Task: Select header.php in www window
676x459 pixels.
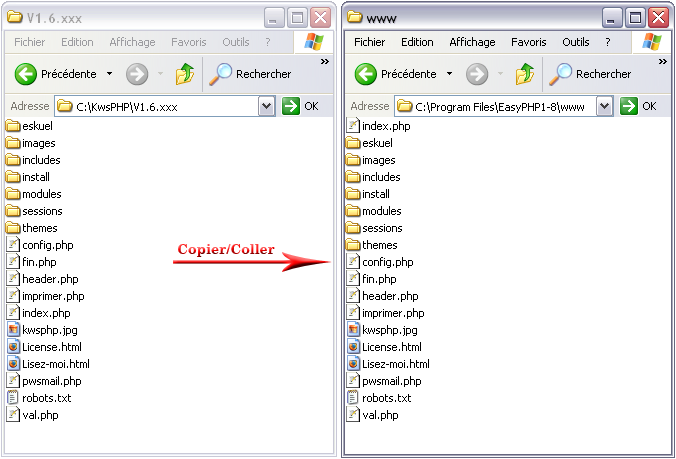Action: (383, 296)
